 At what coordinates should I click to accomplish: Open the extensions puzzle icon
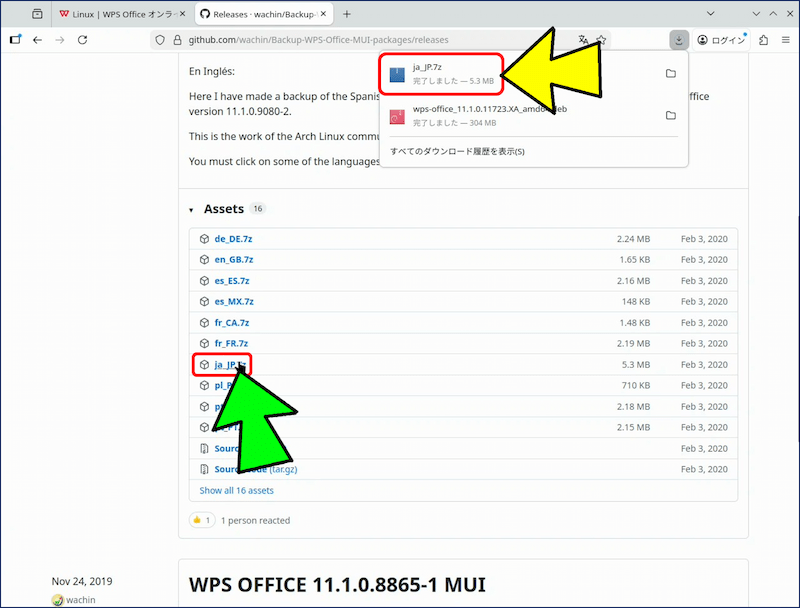coord(763,40)
